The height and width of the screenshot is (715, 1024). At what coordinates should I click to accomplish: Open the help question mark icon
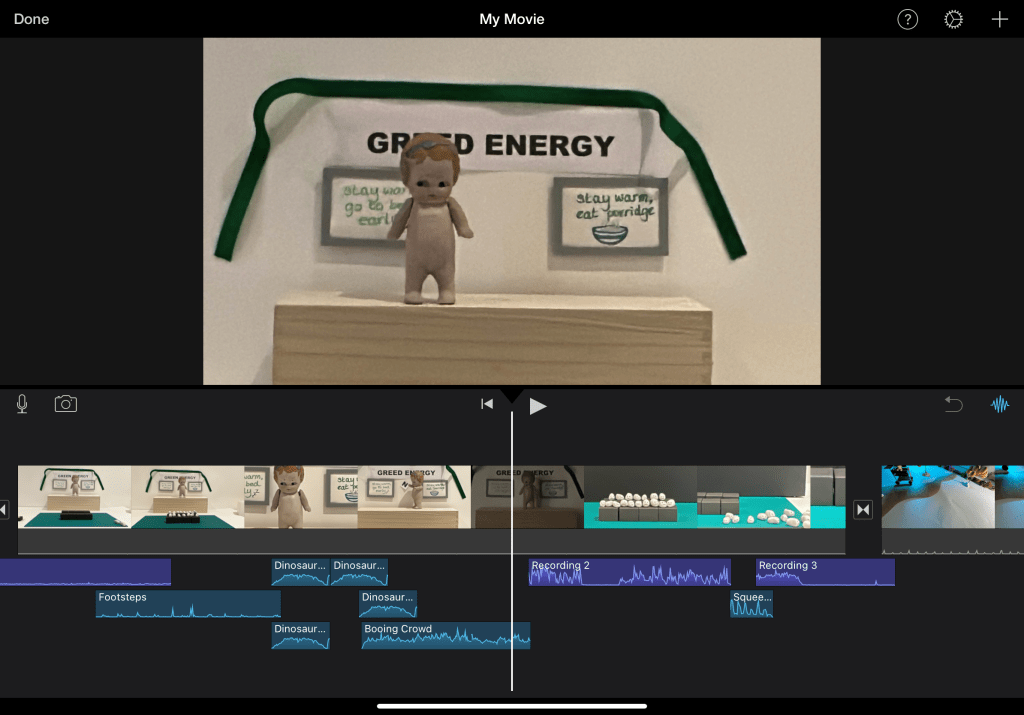[x=907, y=20]
